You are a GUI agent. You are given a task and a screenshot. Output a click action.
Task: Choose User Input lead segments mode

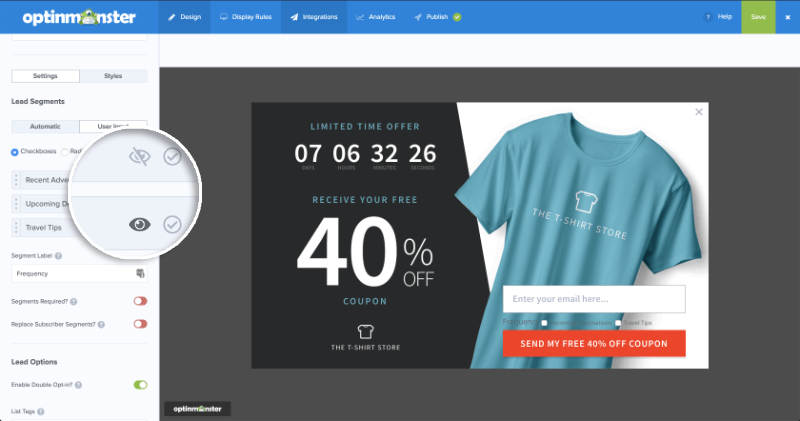(x=113, y=126)
